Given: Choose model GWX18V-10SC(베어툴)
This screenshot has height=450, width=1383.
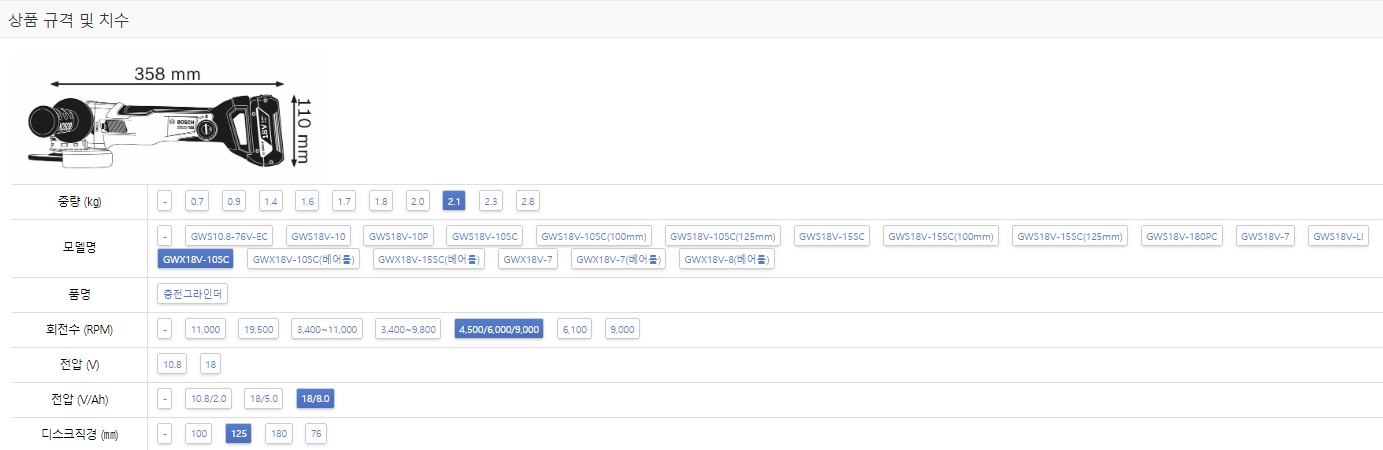Looking at the screenshot, I should pyautogui.click(x=304, y=259).
